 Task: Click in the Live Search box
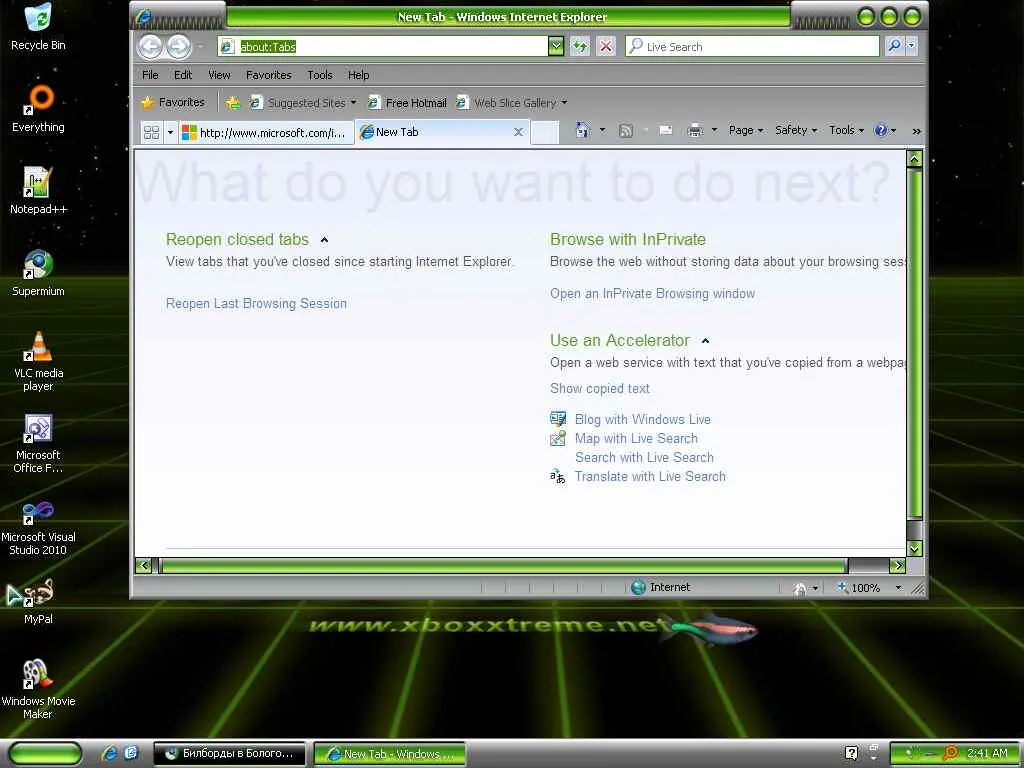(x=752, y=46)
